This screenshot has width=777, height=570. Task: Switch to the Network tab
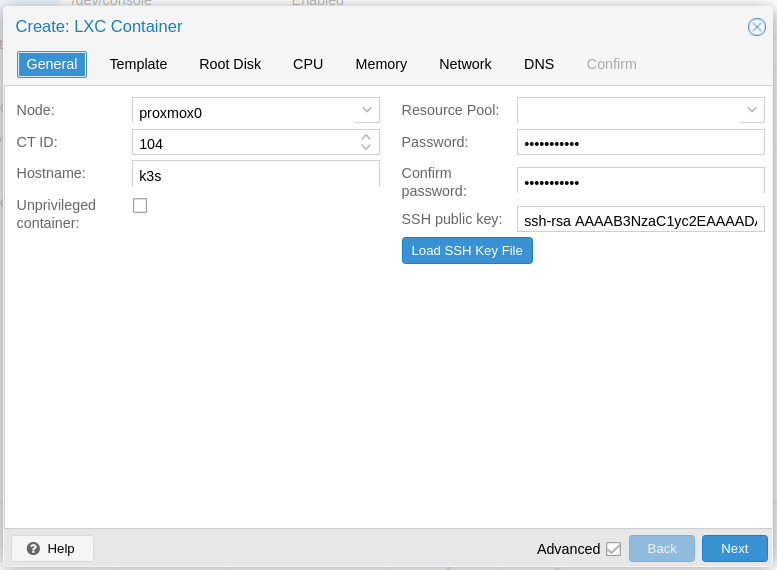pyautogui.click(x=465, y=64)
